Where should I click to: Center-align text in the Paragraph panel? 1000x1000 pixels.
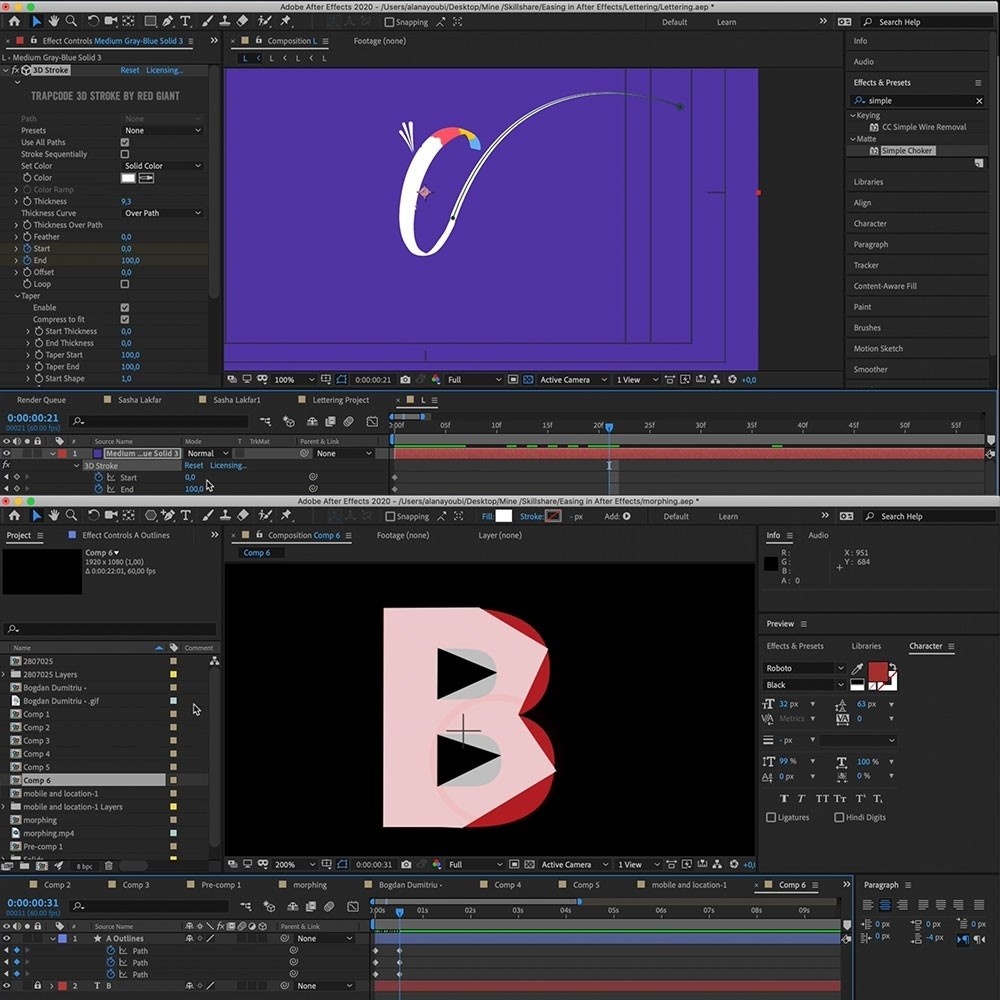click(x=885, y=904)
